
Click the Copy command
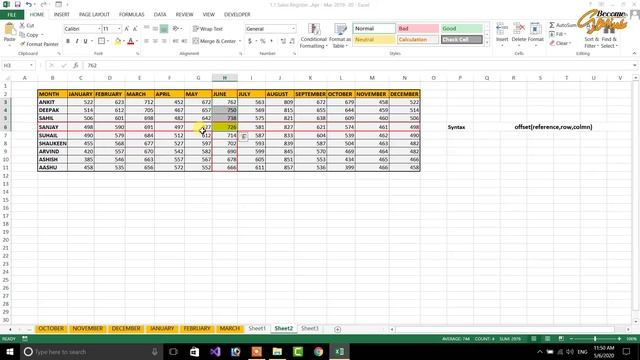pos(29,35)
